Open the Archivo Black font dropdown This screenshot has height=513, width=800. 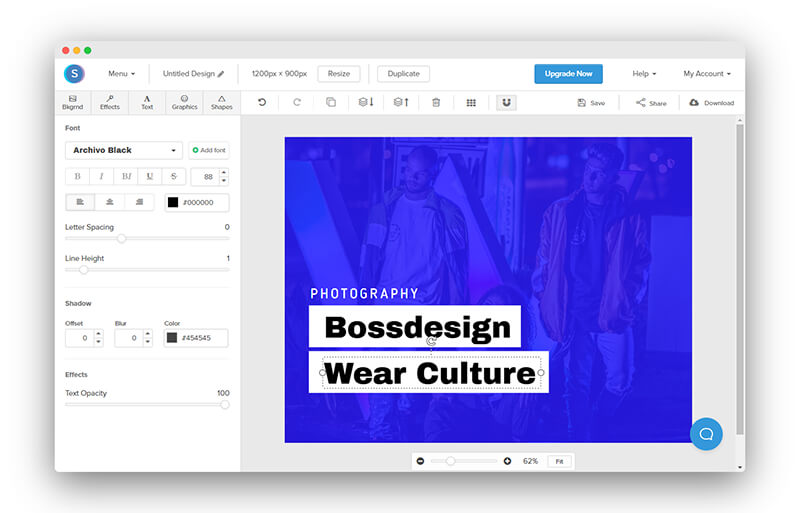pyautogui.click(x=124, y=150)
